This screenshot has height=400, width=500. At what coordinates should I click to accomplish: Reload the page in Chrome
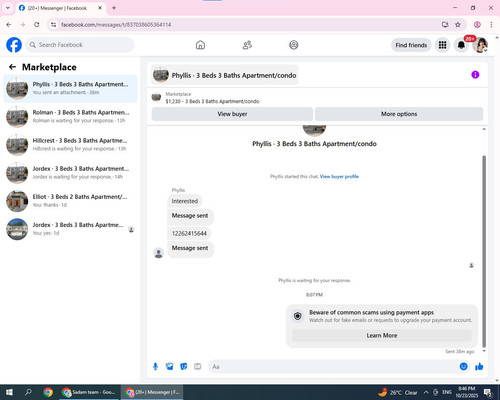point(37,25)
